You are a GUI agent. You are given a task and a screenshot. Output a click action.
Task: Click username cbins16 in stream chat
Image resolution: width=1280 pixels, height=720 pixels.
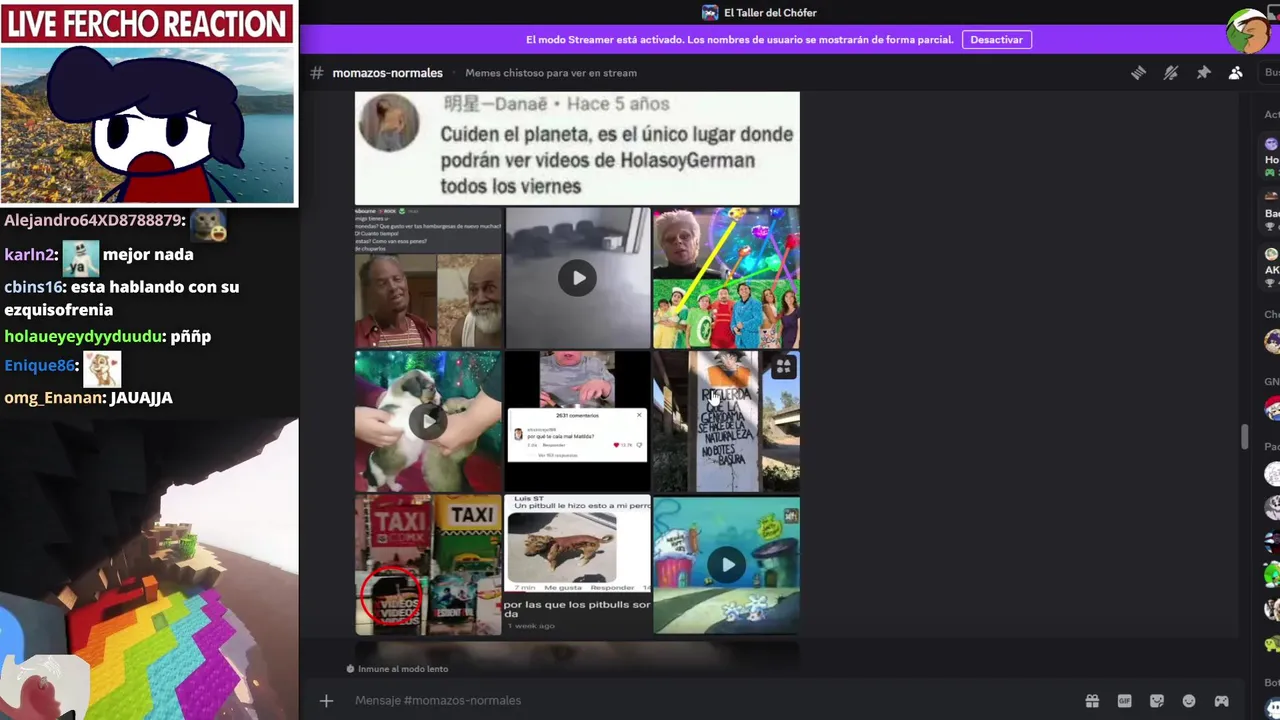tap(35, 287)
